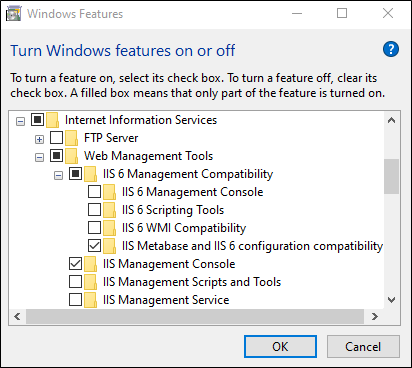412x368 pixels.
Task: Select IIS Metabase and IIS 6 configuration compatibility label
Action: pos(252,246)
